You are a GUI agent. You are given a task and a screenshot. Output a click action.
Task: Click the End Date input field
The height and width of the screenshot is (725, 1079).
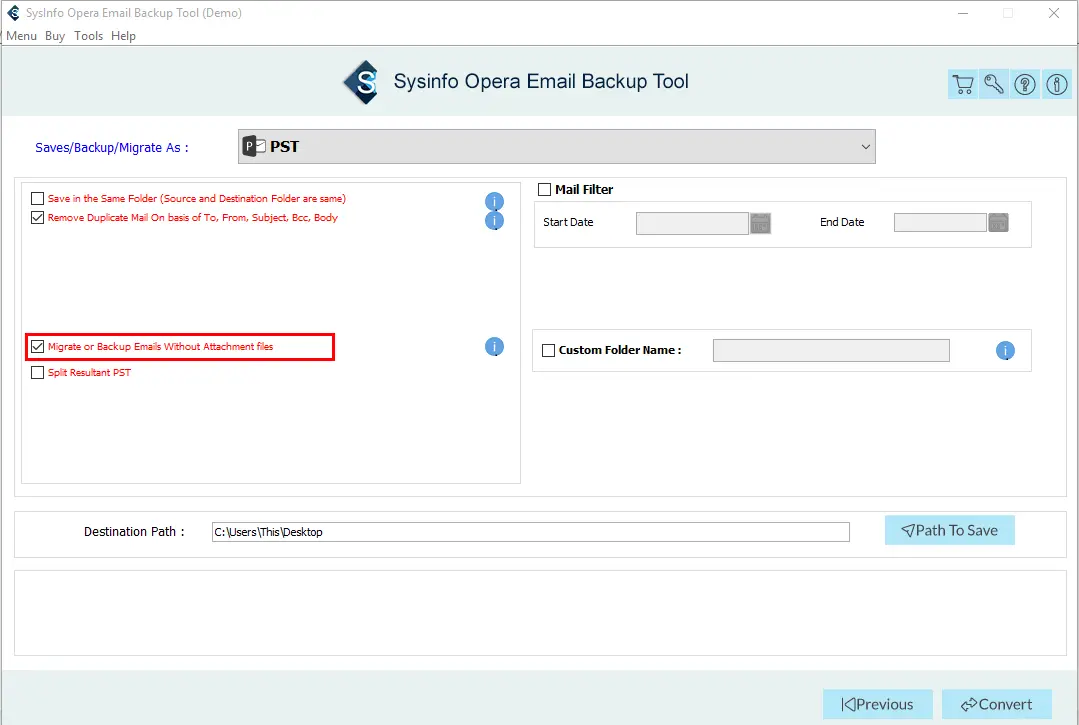coord(940,222)
